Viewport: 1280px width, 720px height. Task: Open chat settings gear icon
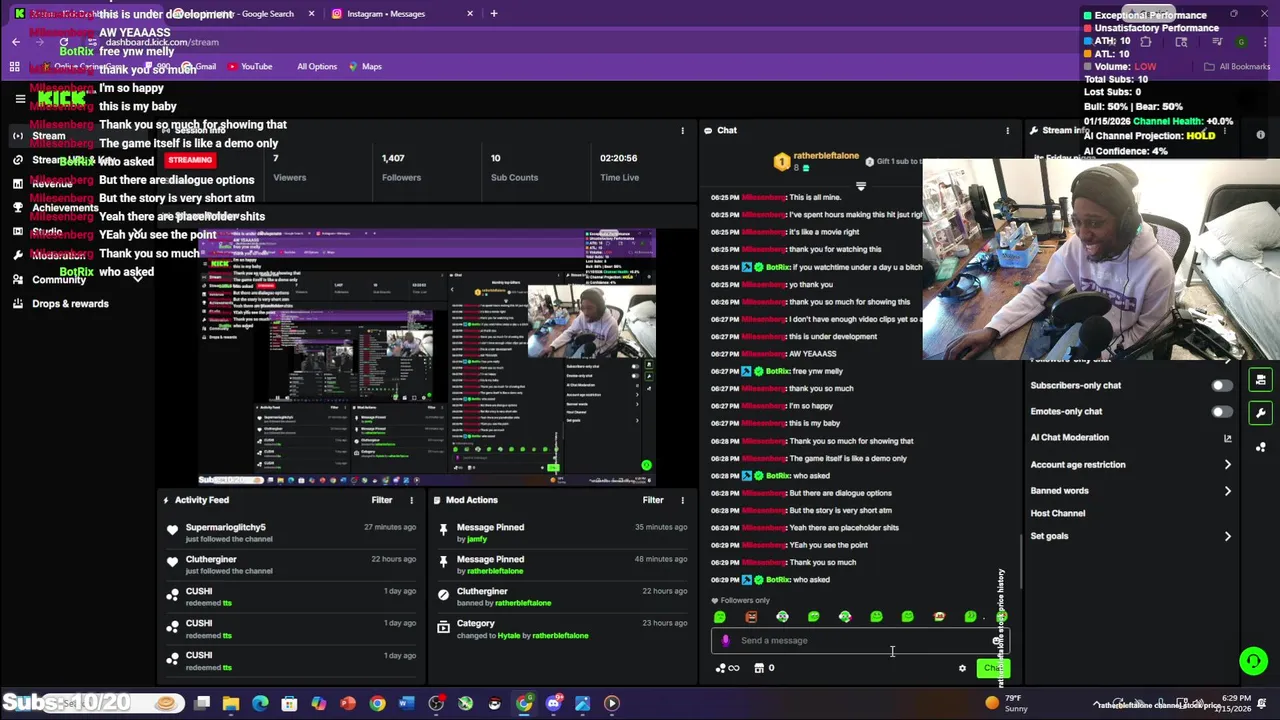962,668
